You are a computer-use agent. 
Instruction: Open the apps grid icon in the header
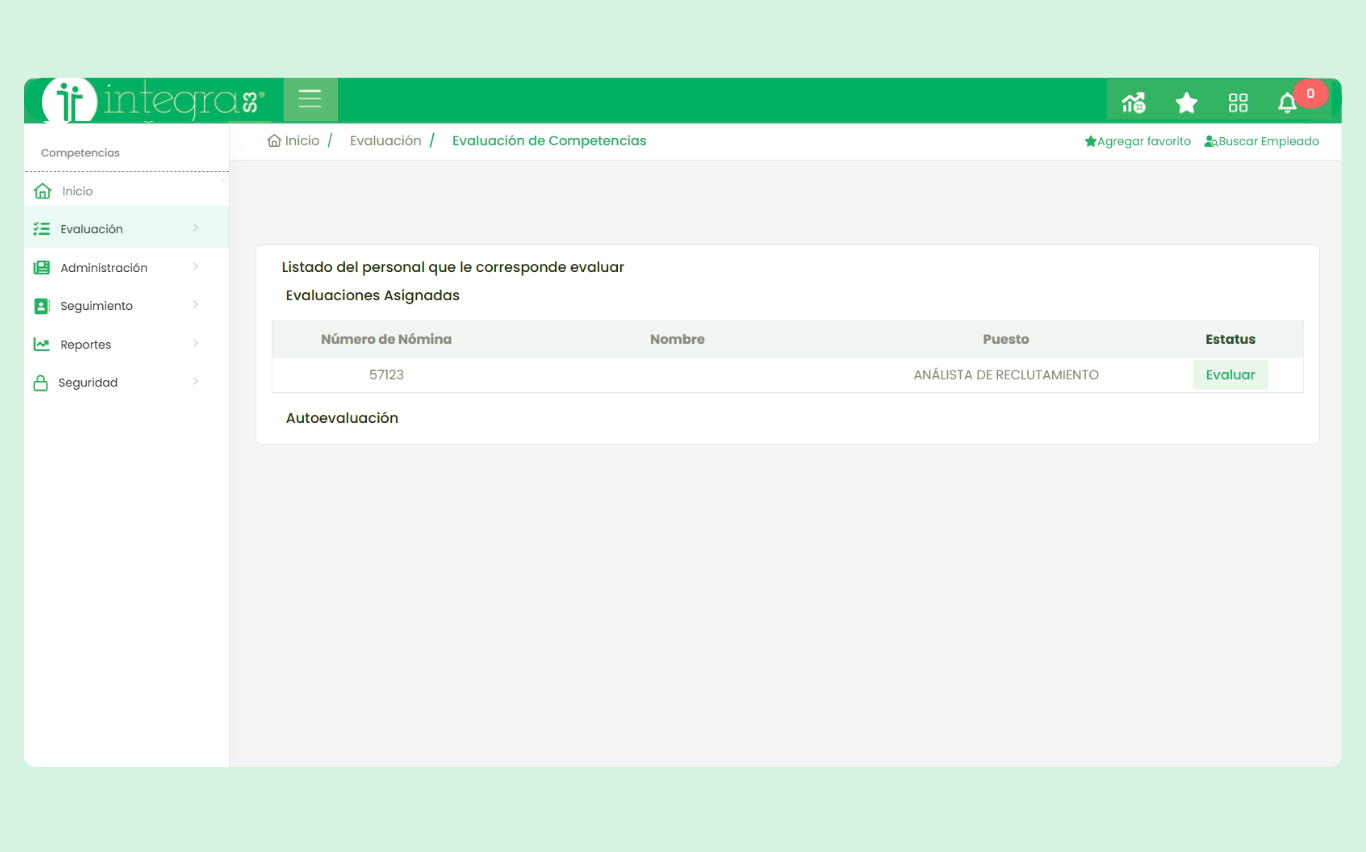tap(1238, 102)
